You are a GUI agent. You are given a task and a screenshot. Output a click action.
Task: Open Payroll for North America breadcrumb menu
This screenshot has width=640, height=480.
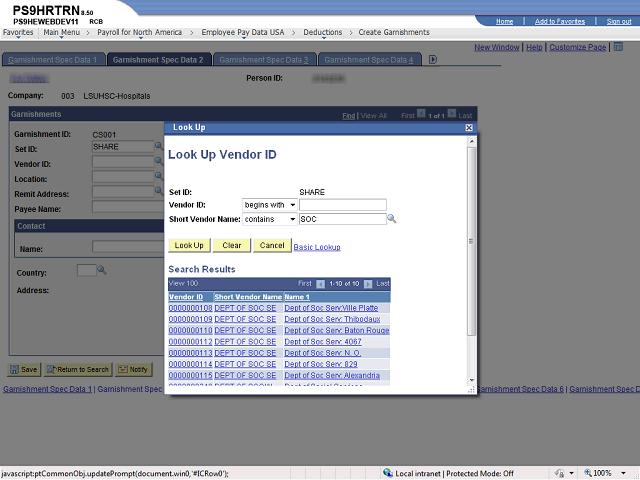(140, 32)
